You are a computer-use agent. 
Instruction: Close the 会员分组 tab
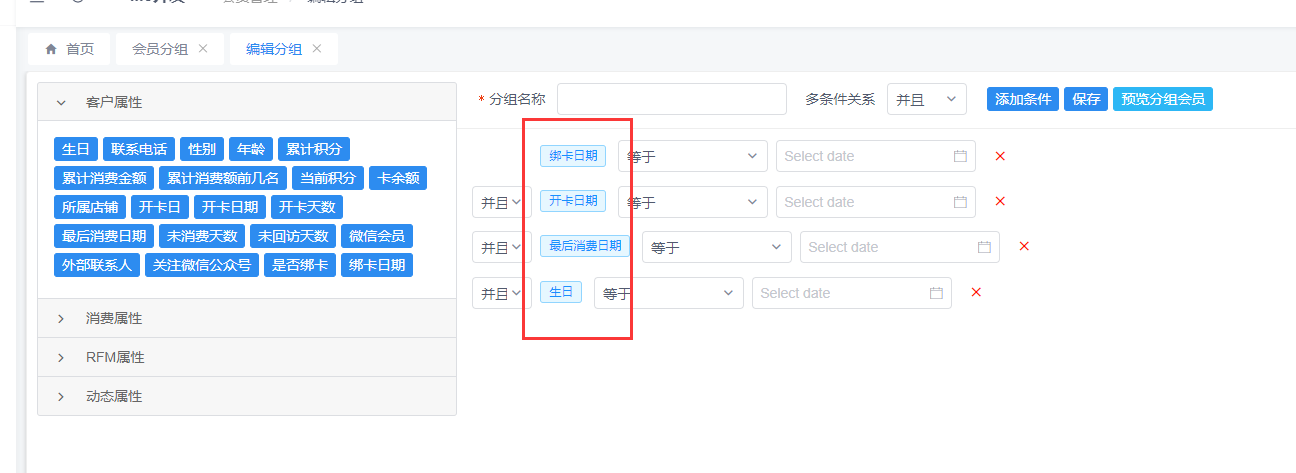[x=203, y=49]
